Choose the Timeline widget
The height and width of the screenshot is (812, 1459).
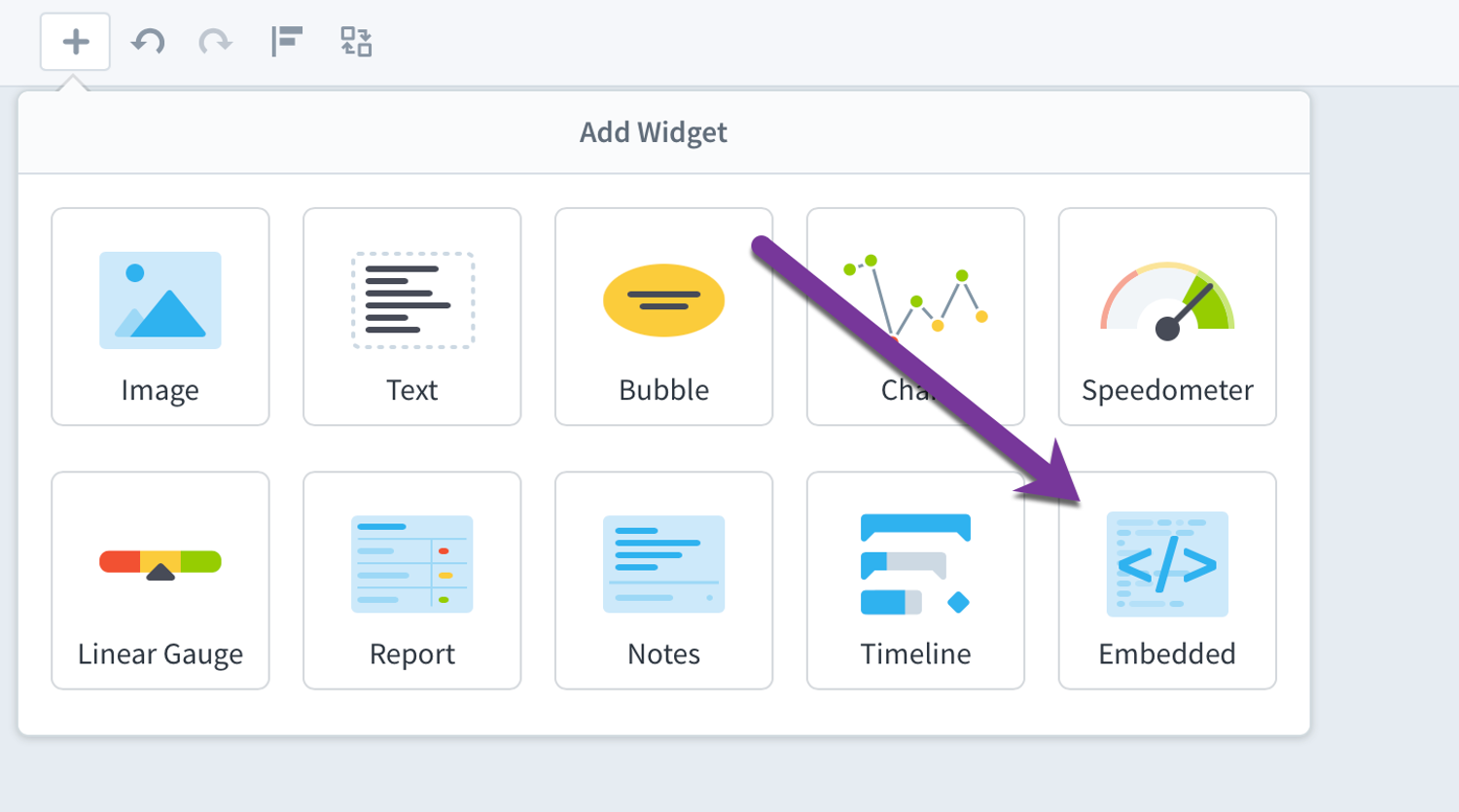915,581
